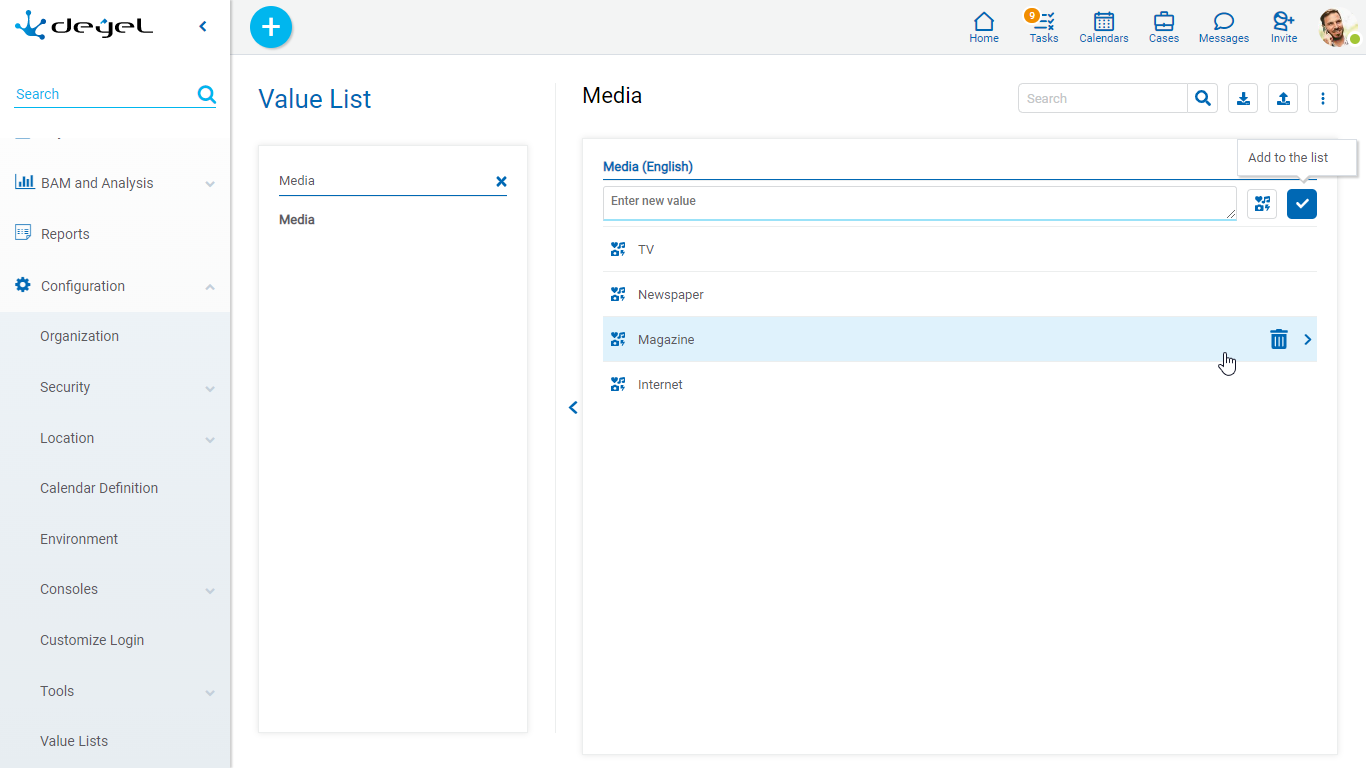Screen dimensions: 1366x768
Task: Open the Cases briefcase icon
Action: tap(1163, 26)
